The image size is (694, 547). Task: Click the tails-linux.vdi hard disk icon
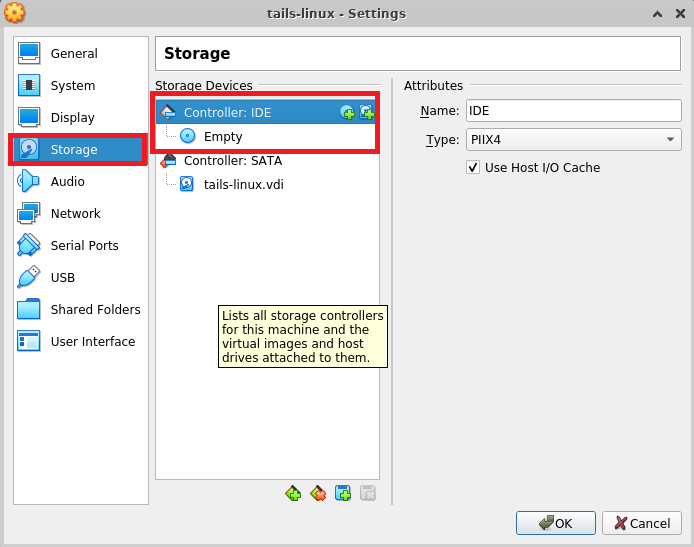pos(187,184)
